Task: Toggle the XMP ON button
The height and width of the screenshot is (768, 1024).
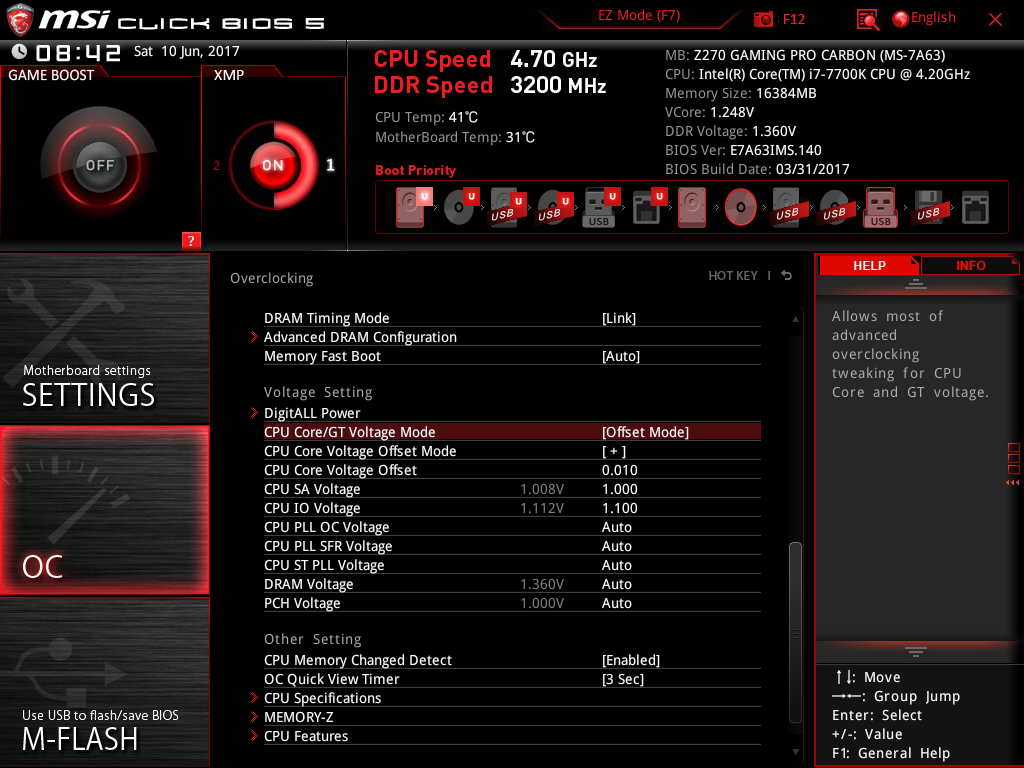Action: click(x=273, y=165)
